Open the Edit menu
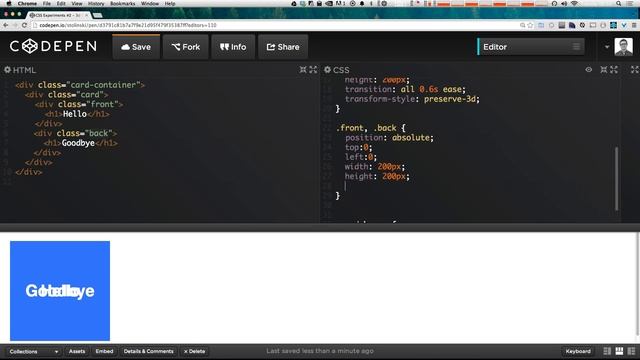The height and width of the screenshot is (360, 640). (x=61, y=4)
